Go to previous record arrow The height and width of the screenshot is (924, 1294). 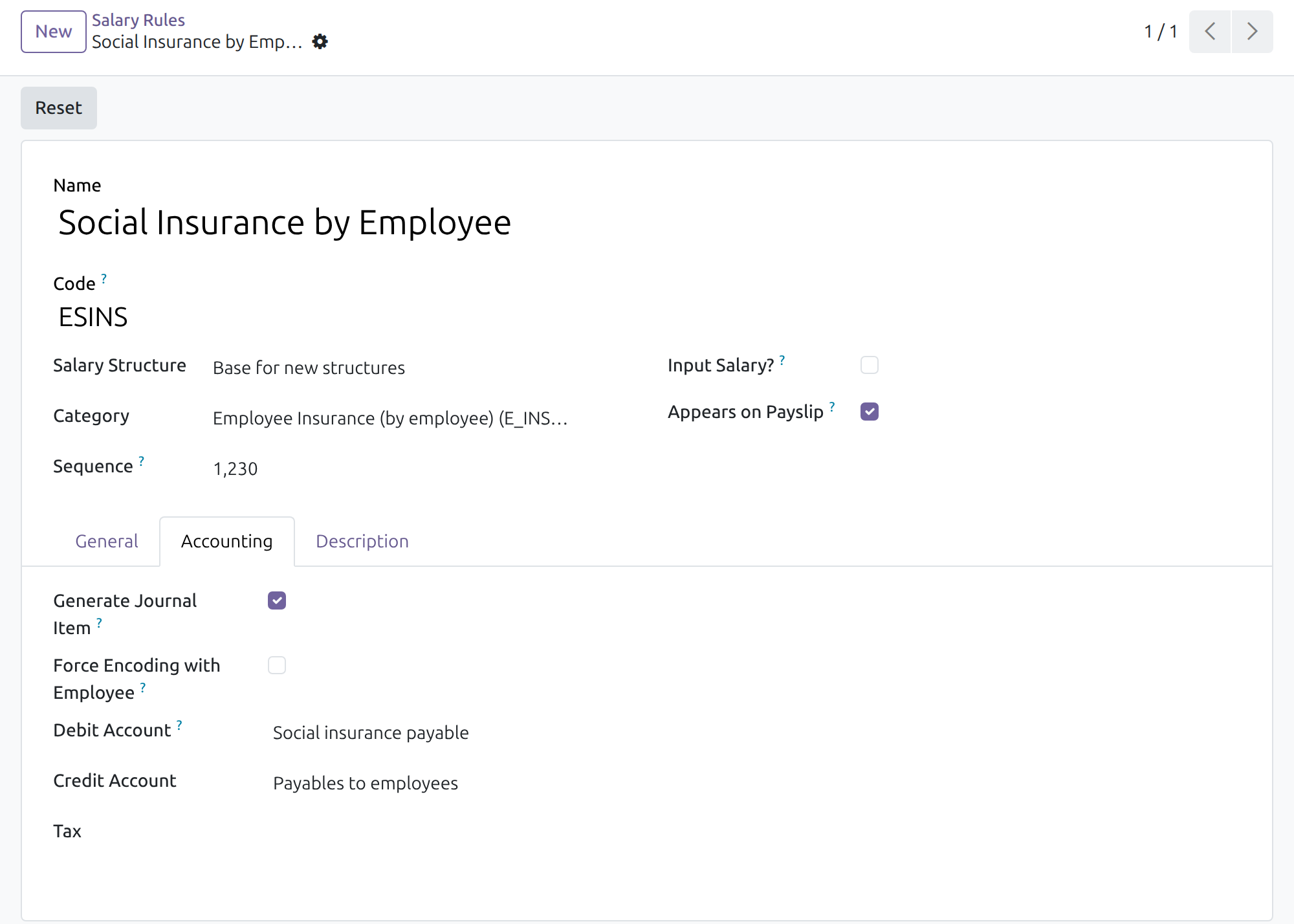(x=1210, y=32)
